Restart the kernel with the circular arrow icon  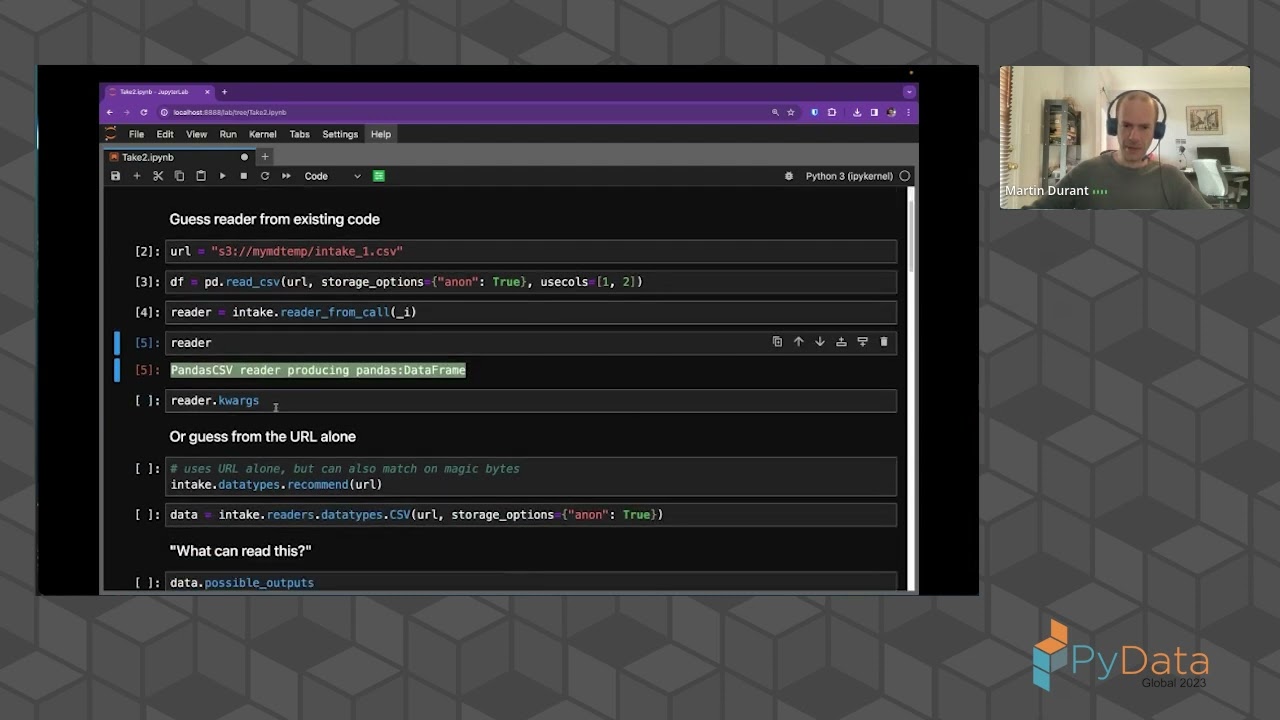[x=265, y=176]
